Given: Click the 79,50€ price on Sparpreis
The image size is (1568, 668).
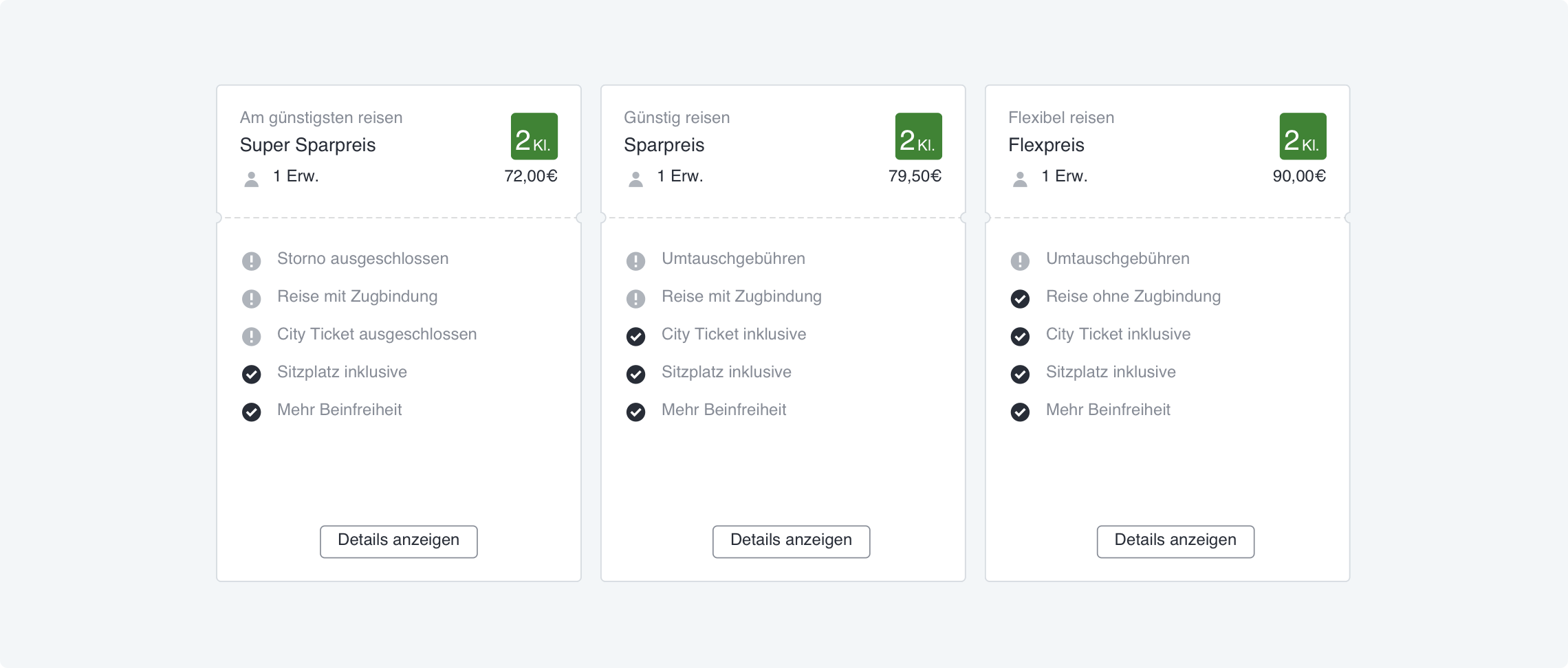Looking at the screenshot, I should pyautogui.click(x=915, y=176).
